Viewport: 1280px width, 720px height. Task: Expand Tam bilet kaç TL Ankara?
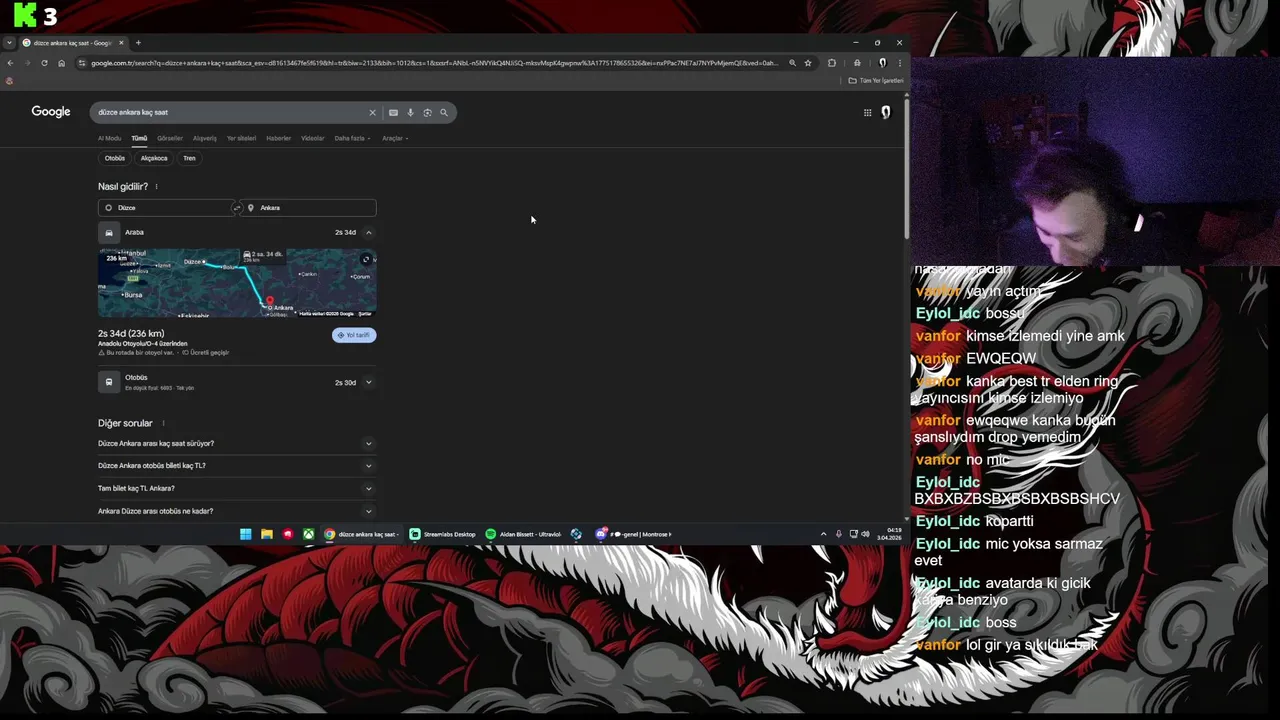click(x=237, y=489)
